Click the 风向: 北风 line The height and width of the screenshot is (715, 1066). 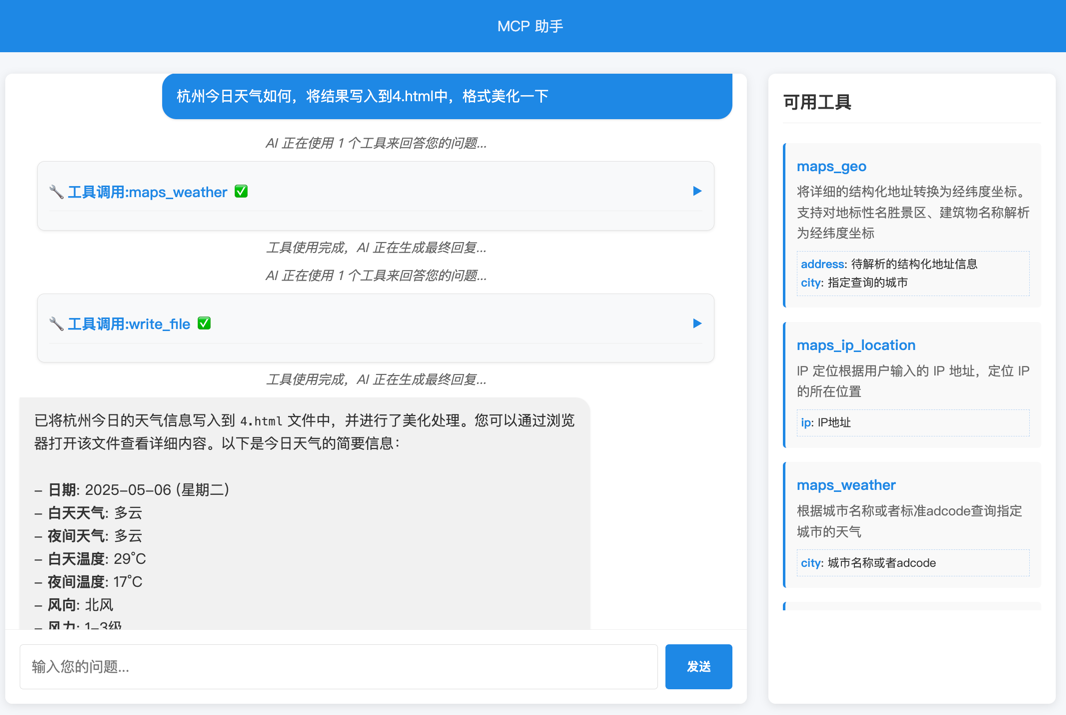tap(74, 606)
